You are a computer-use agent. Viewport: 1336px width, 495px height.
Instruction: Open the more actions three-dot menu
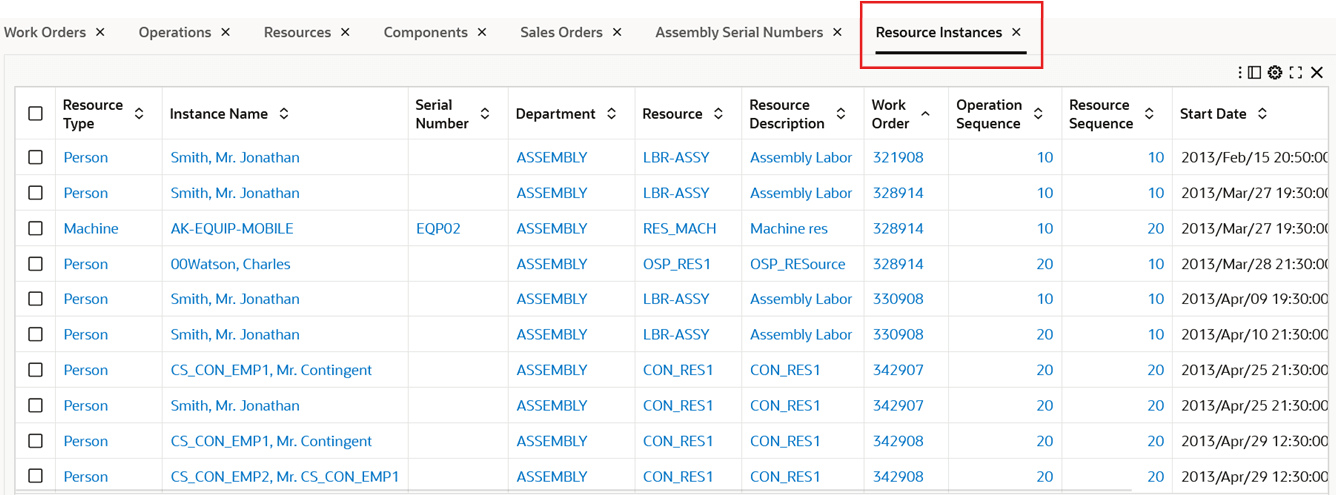pos(1240,72)
